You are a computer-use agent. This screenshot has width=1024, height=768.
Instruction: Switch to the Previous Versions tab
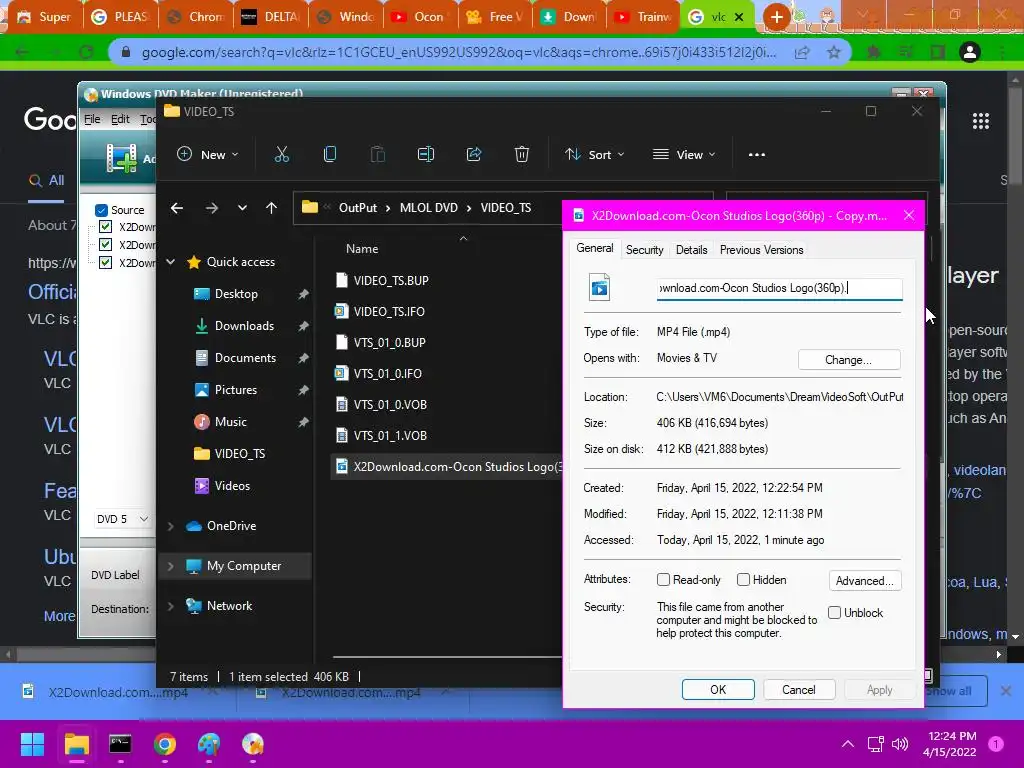[x=761, y=250]
